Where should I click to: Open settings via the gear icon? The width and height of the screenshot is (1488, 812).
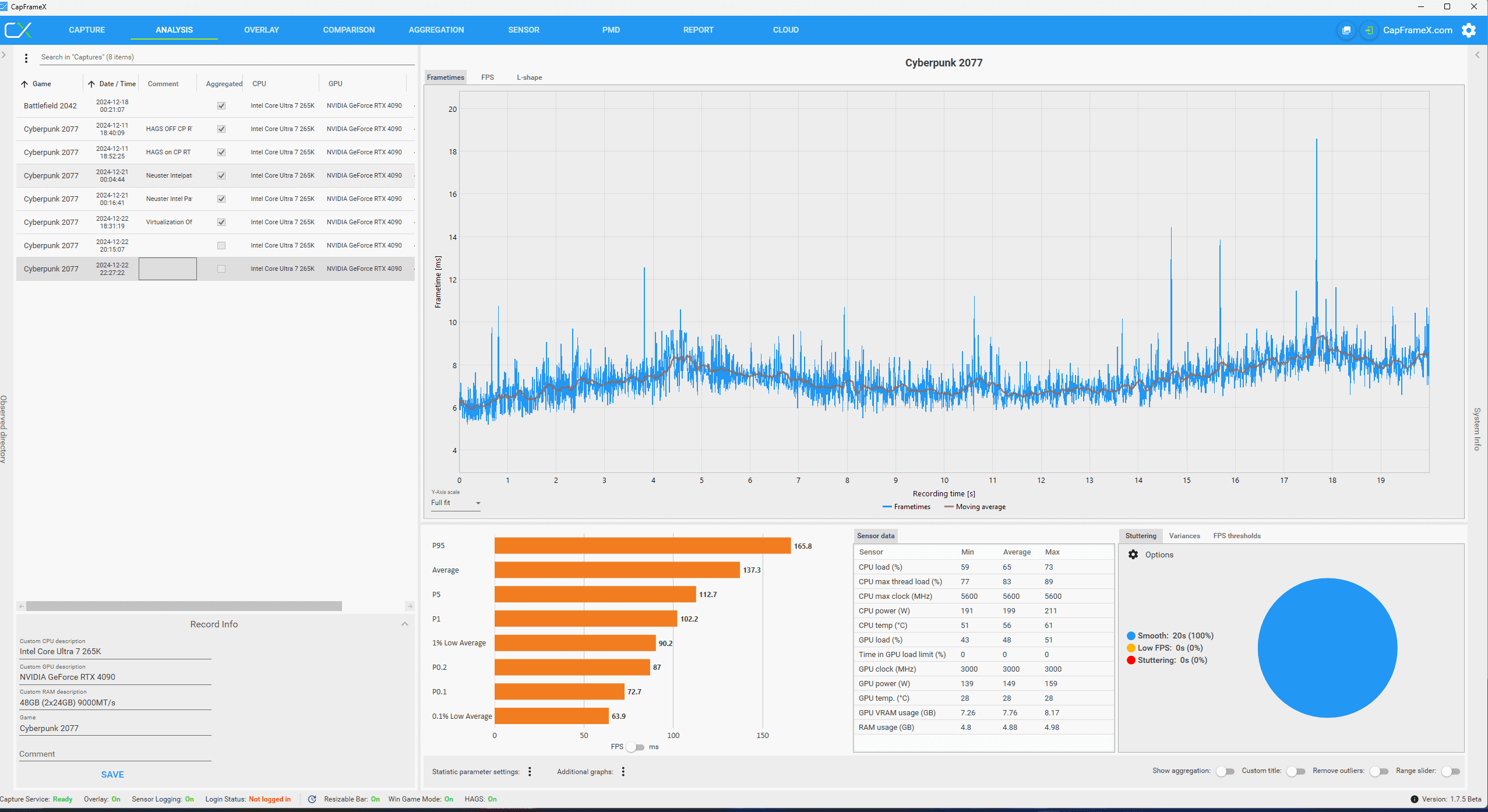[x=1469, y=30]
